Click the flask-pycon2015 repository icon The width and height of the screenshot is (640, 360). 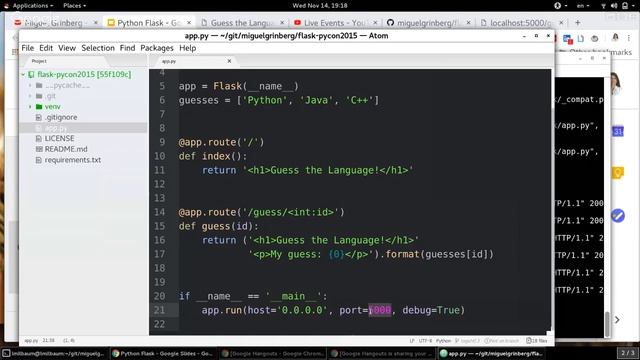pos(31,74)
